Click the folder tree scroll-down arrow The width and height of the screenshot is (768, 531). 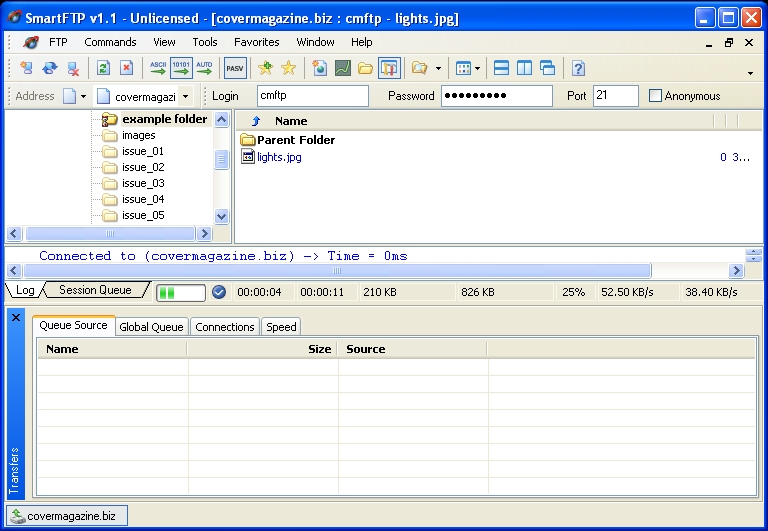pos(221,216)
